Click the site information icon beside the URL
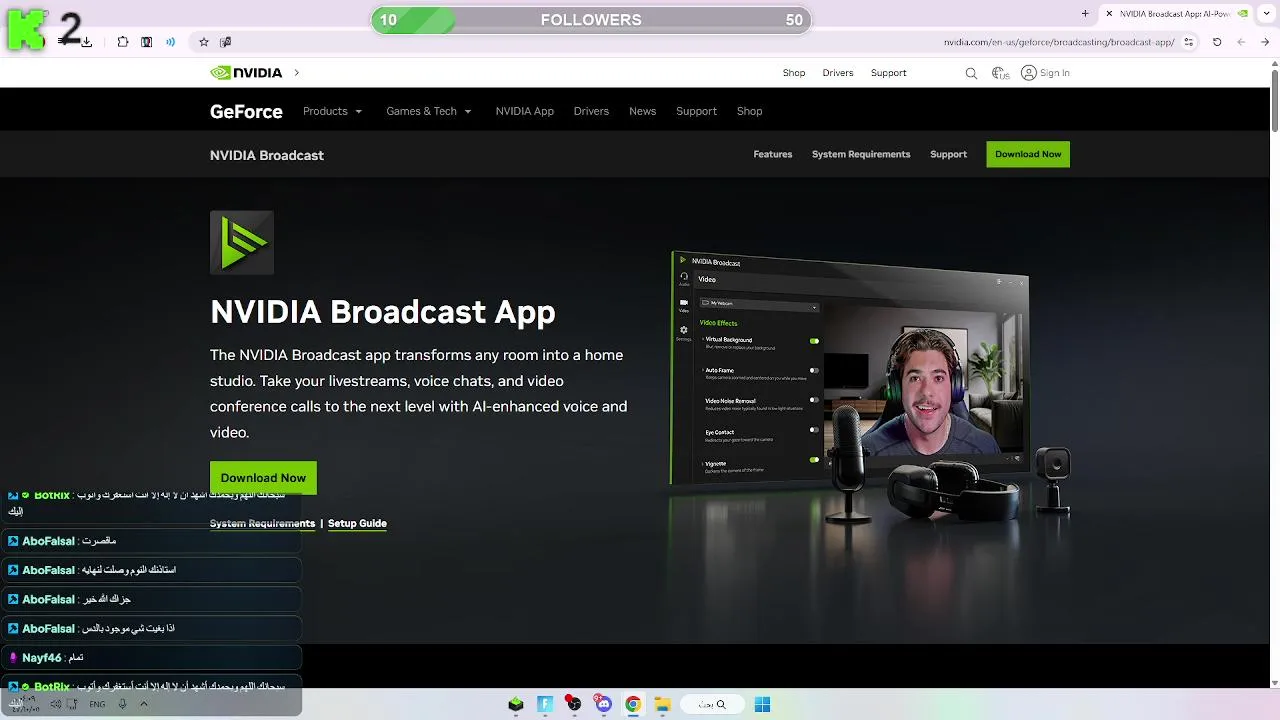This screenshot has height=720, width=1280. click(x=1189, y=42)
